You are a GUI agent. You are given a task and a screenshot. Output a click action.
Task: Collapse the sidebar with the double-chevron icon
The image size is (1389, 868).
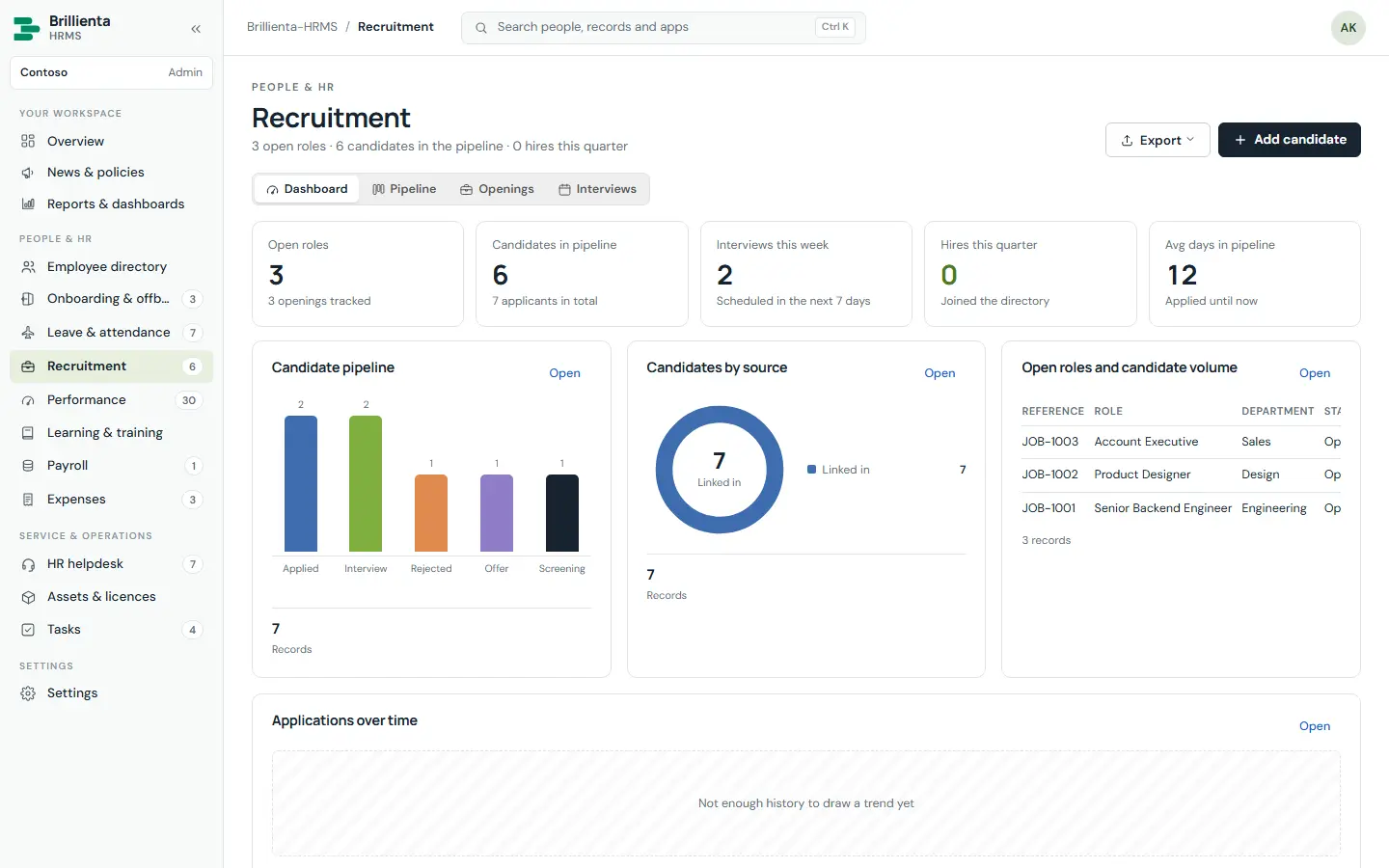tap(196, 29)
